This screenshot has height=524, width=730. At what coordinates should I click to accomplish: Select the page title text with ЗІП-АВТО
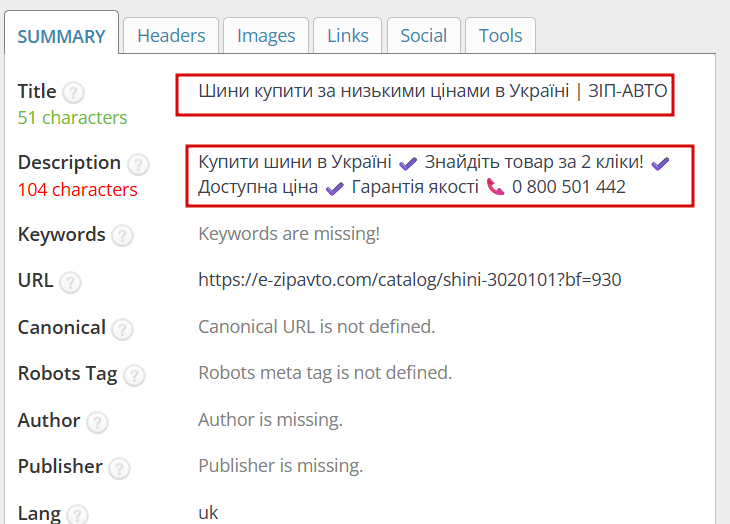tap(433, 91)
